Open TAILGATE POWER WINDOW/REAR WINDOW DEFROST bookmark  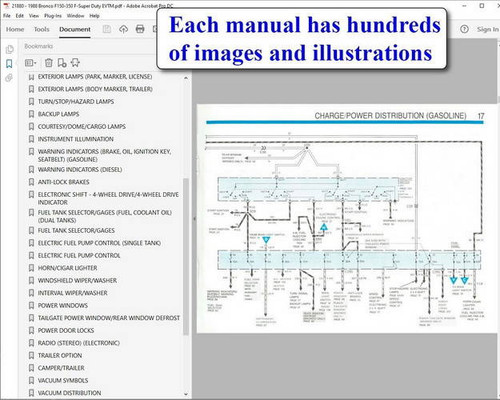(x=109, y=318)
